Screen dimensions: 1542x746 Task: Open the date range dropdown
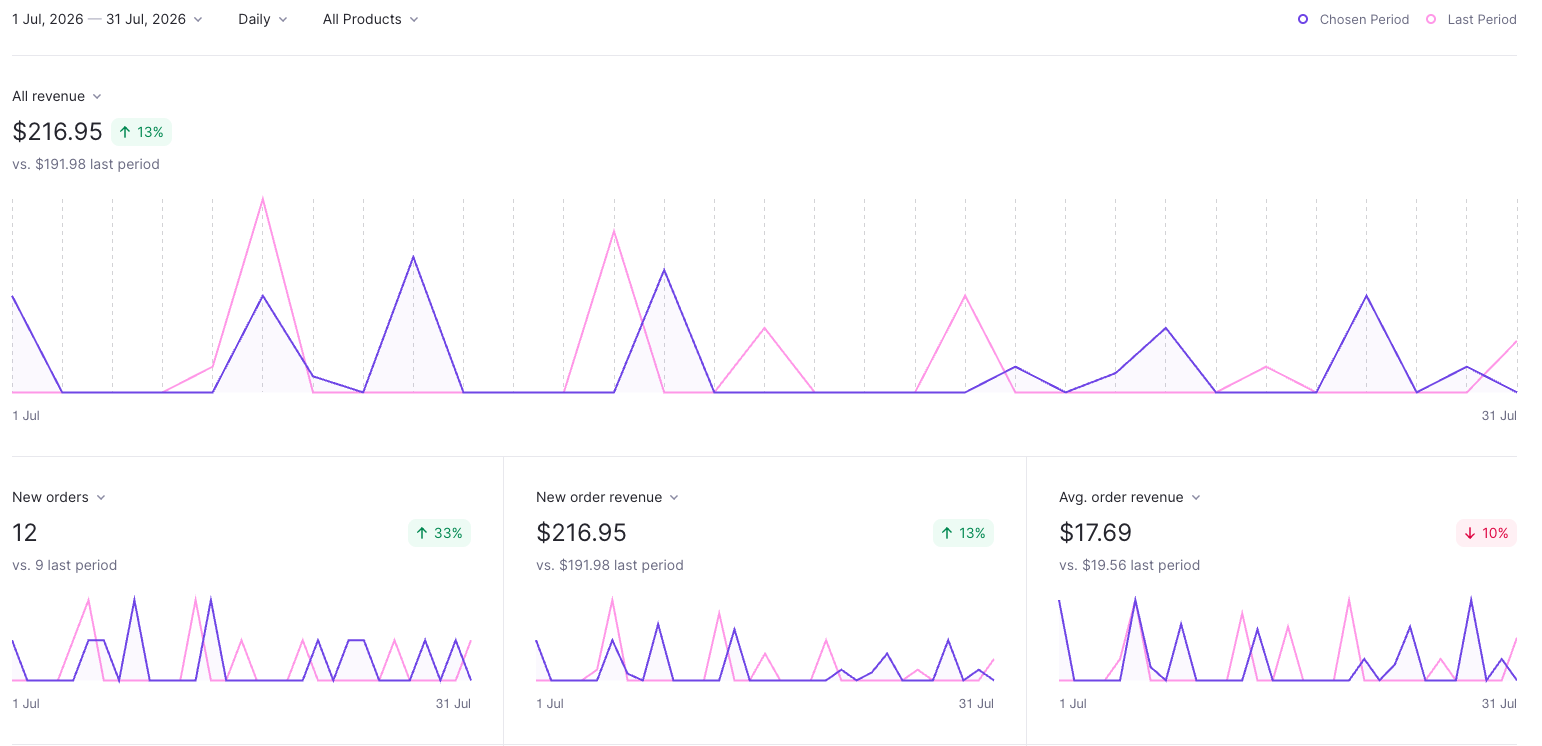coord(107,19)
